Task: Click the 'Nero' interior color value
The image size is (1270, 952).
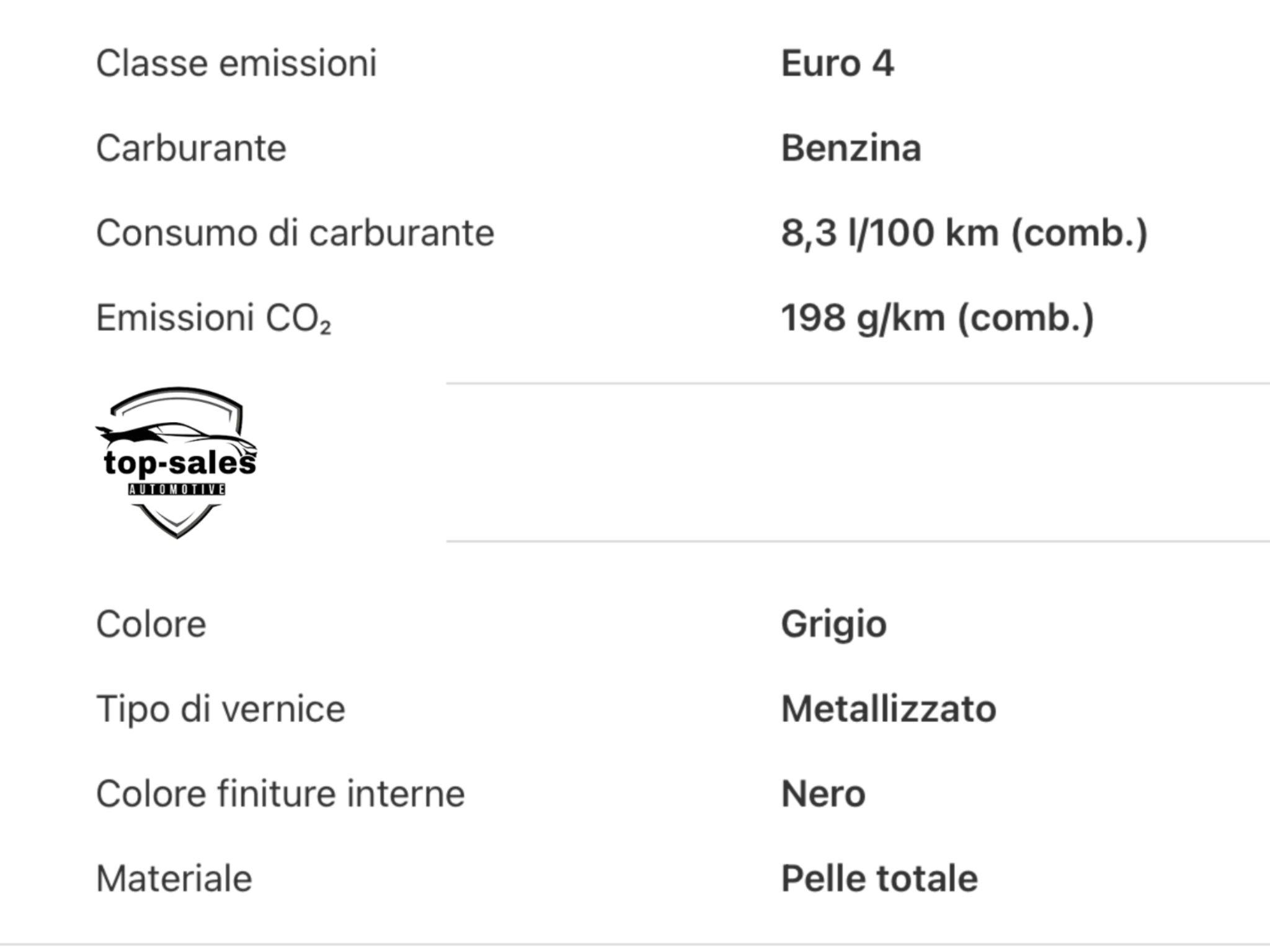Action: point(823,794)
